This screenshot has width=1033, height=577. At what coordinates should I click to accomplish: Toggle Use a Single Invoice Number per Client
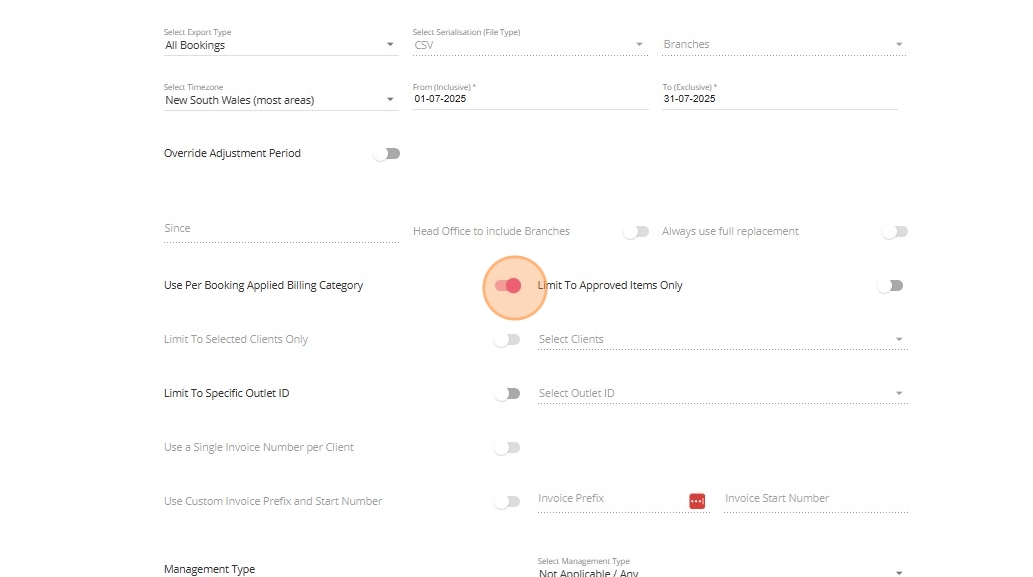[507, 448]
